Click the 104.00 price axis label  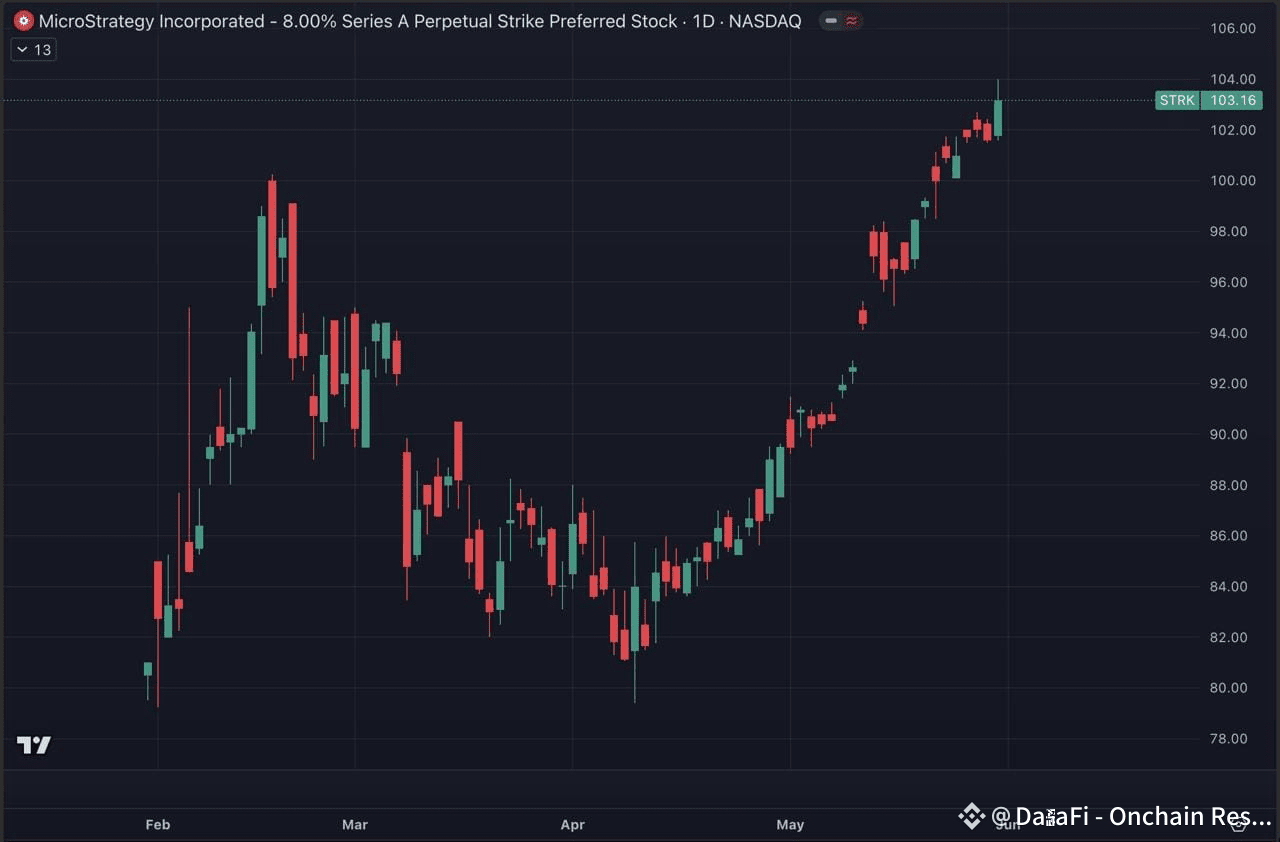click(1232, 79)
